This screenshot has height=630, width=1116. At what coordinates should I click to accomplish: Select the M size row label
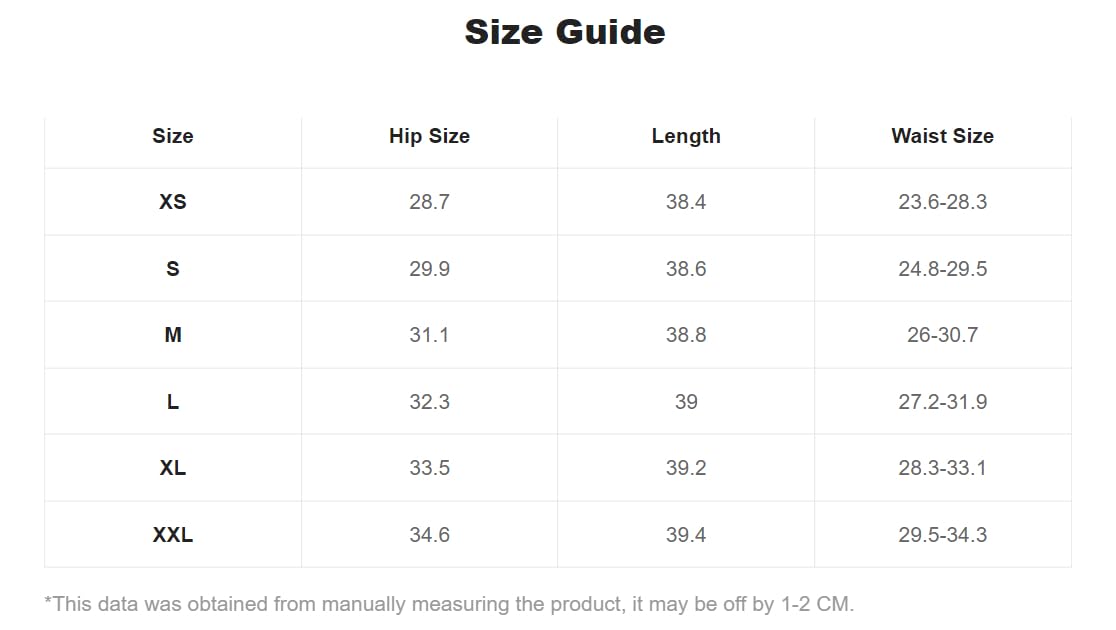pyautogui.click(x=173, y=335)
